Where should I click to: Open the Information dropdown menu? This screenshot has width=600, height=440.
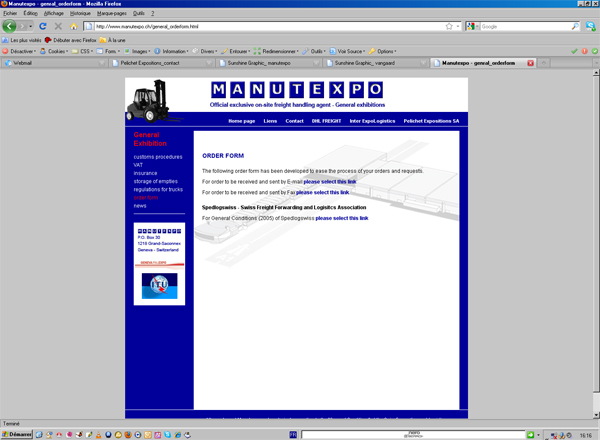pos(171,51)
